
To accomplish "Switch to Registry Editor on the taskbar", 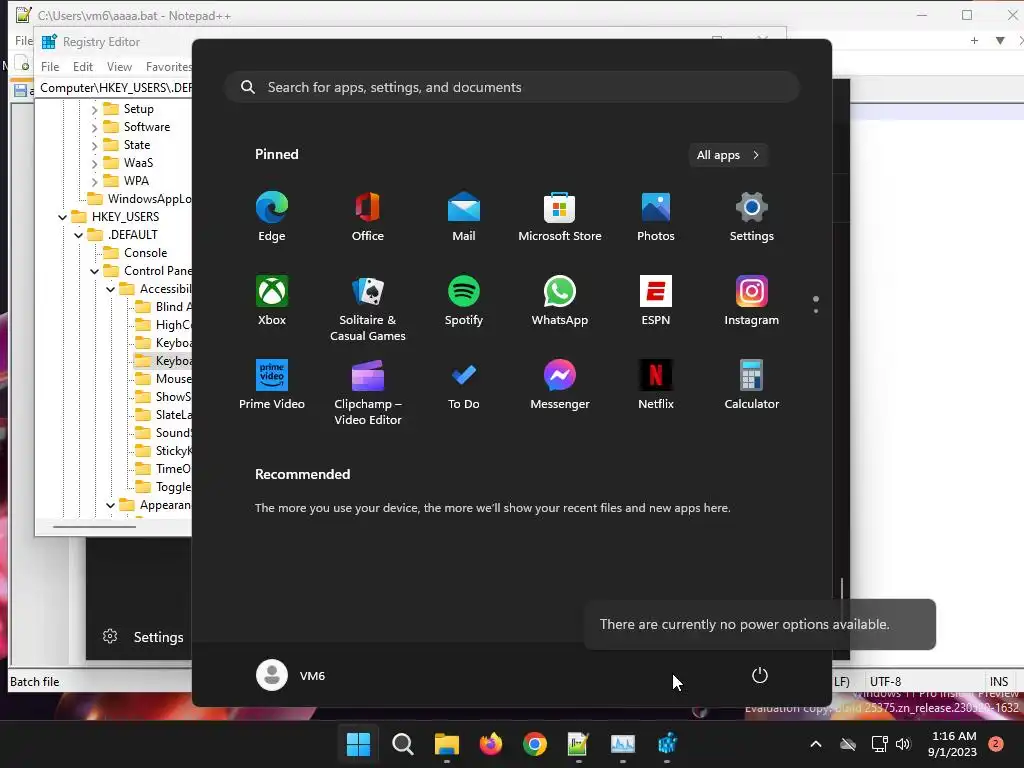I will 667,744.
